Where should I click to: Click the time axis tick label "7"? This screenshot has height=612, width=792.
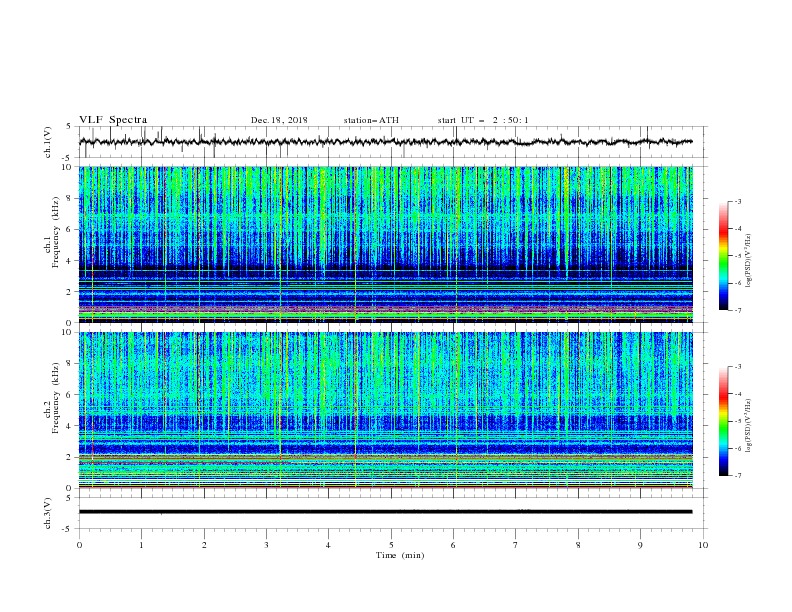click(516, 545)
